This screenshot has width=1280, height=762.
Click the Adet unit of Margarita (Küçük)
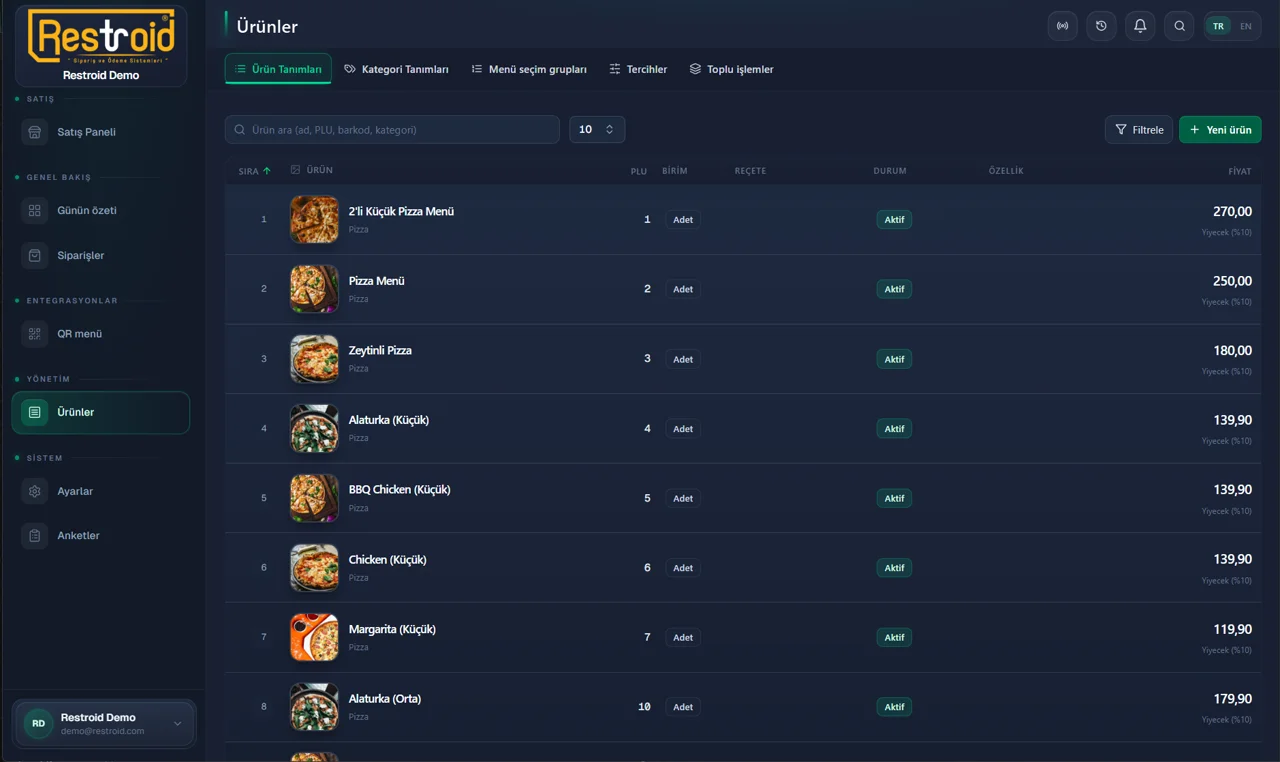[x=683, y=637]
